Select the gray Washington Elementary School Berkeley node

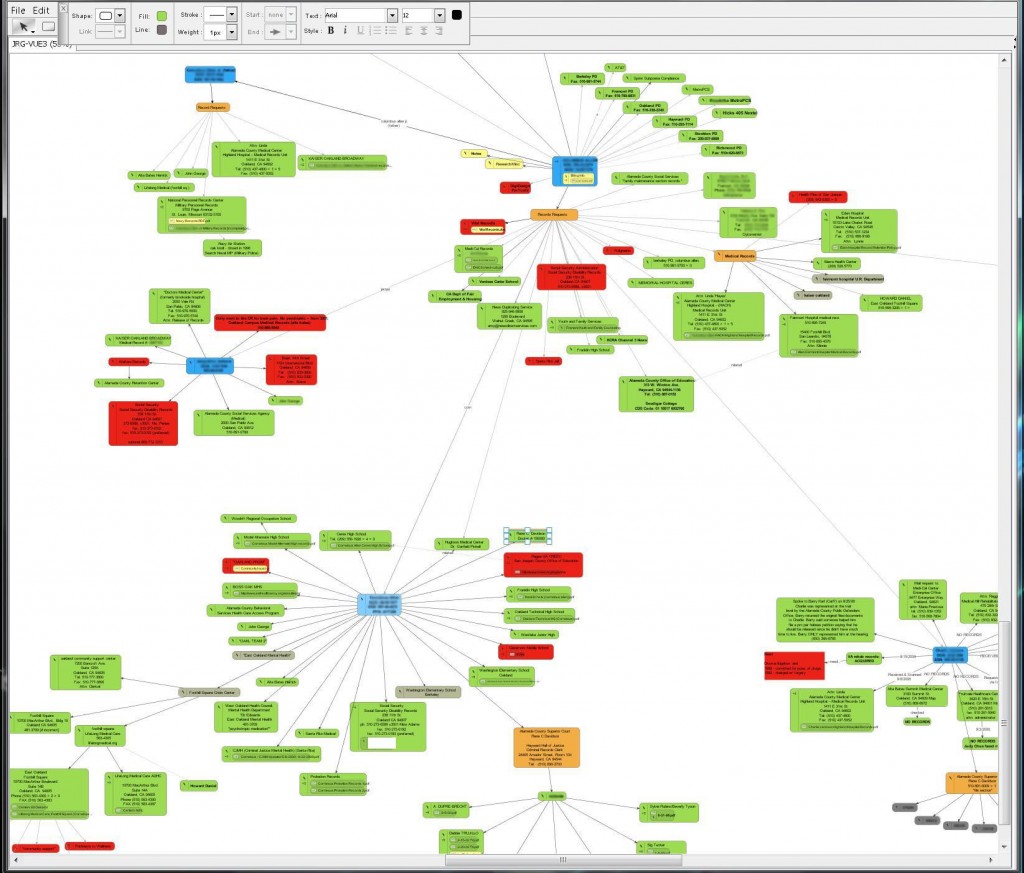click(x=428, y=692)
